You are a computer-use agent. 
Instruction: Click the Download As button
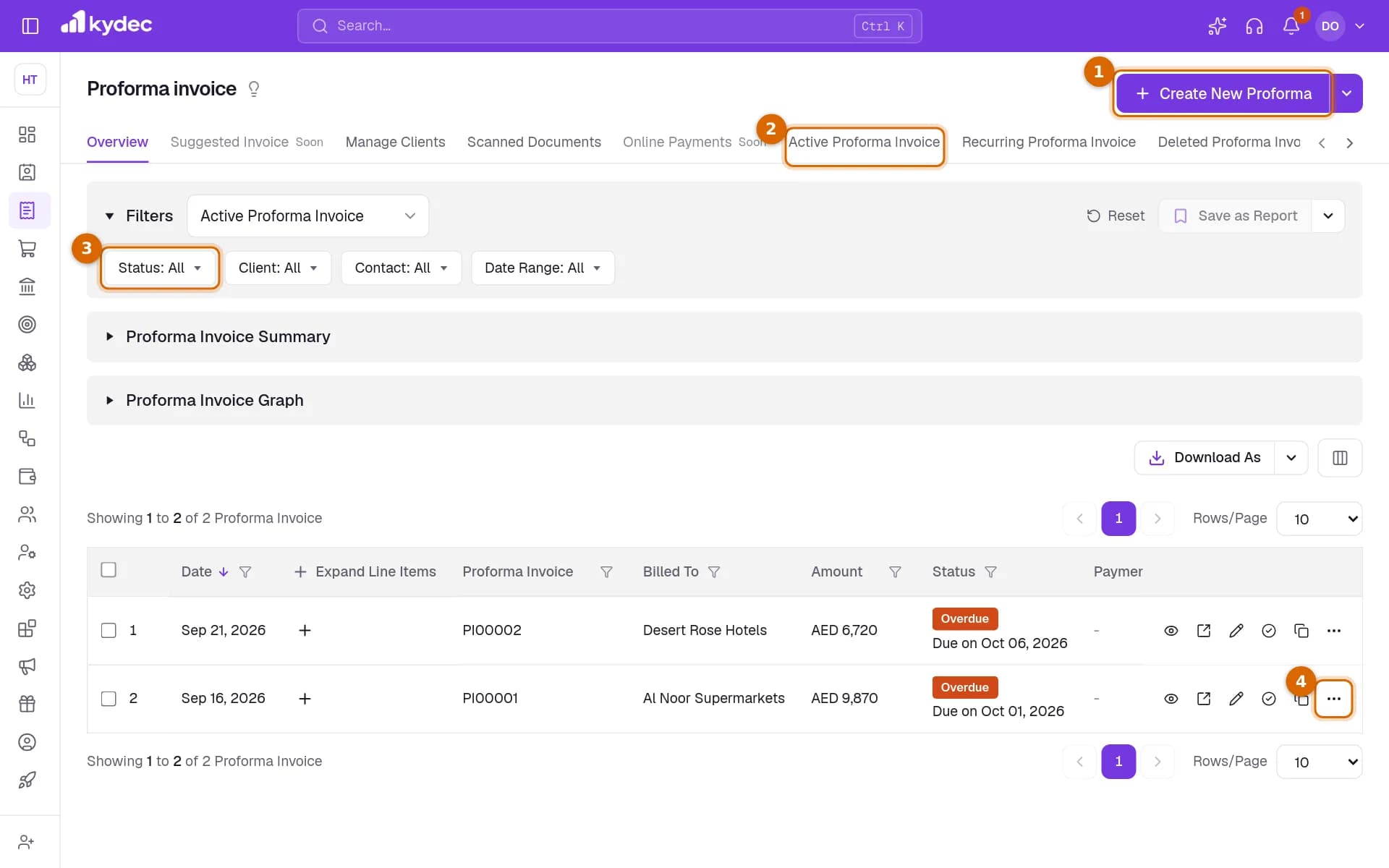pyautogui.click(x=1205, y=458)
